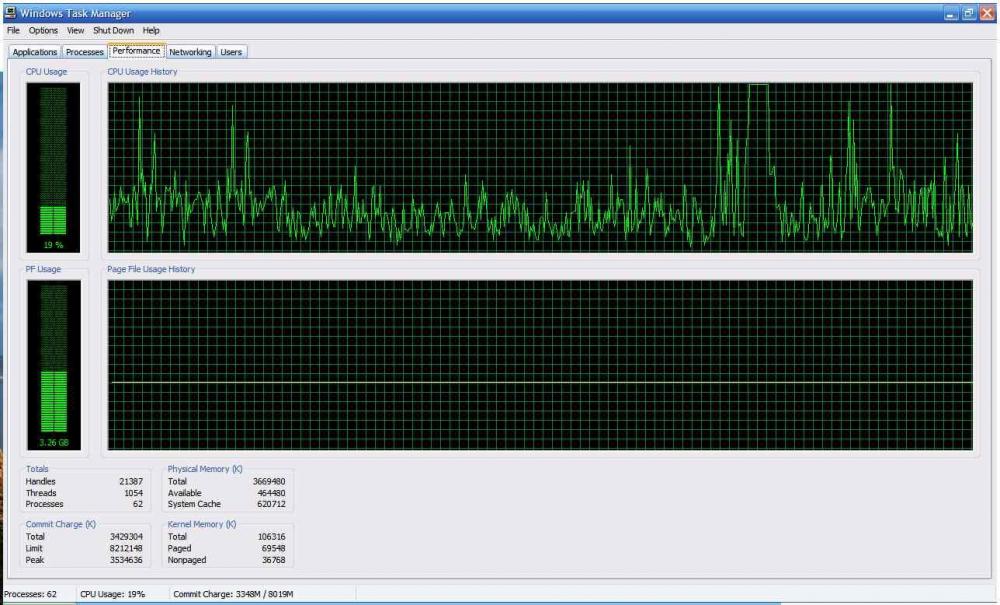Open the Options menu
Screen dimensions: 1000x605
[x=43, y=31]
